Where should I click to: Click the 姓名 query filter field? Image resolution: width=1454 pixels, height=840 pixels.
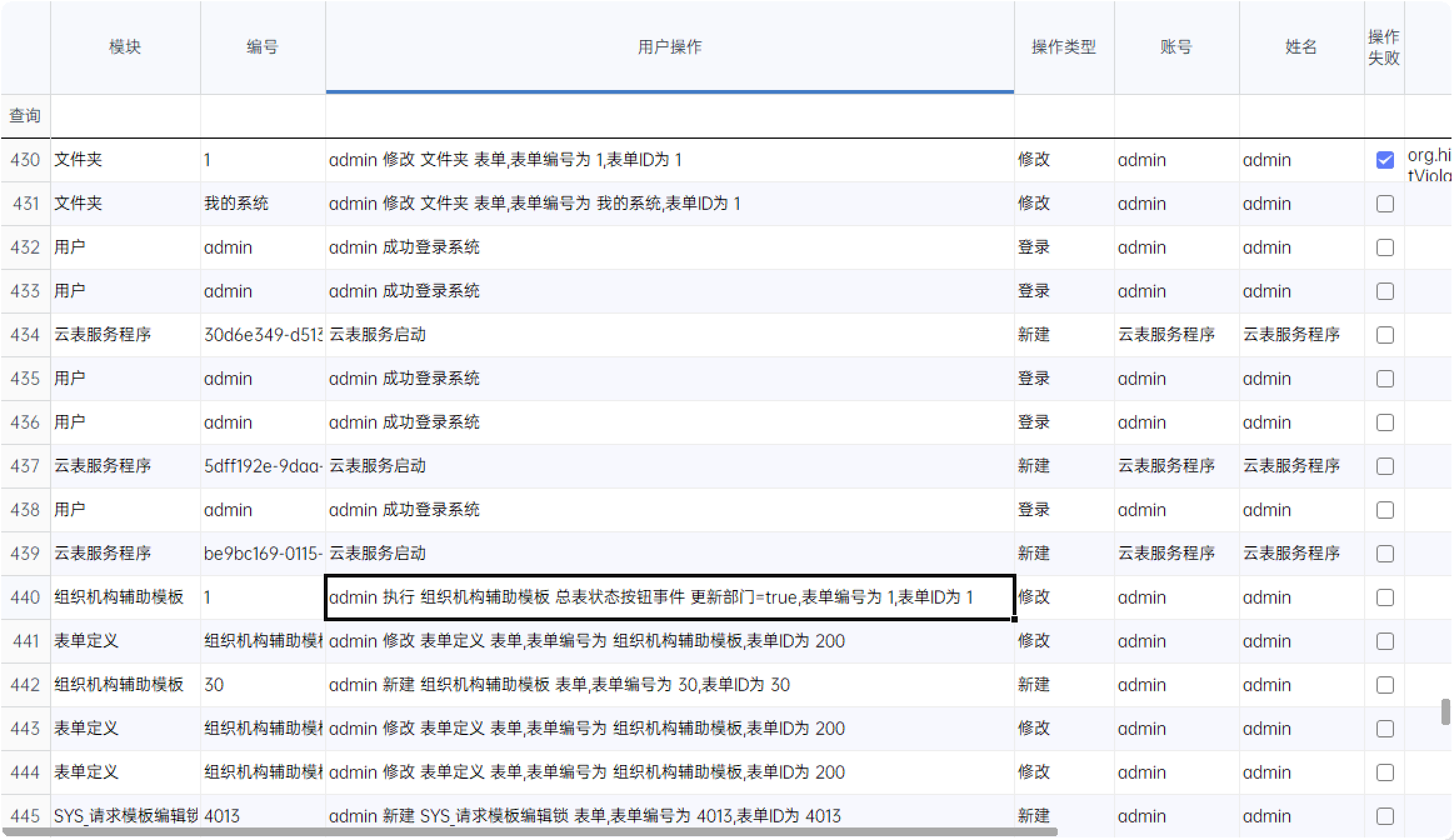pos(1301,116)
